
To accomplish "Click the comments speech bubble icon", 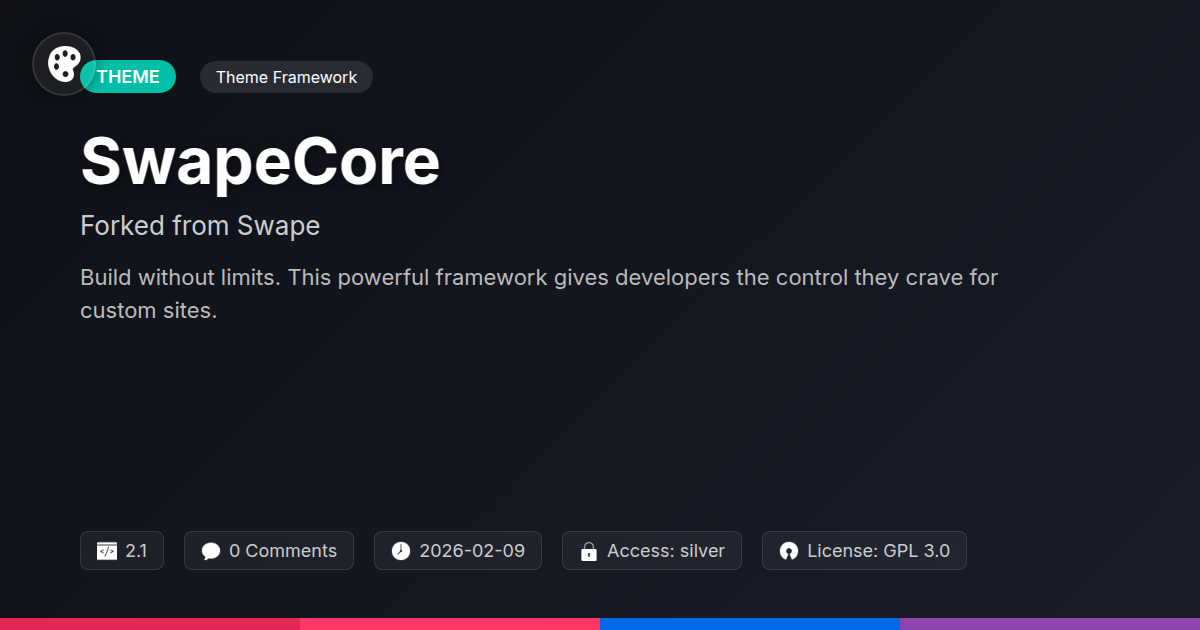I will [x=210, y=551].
